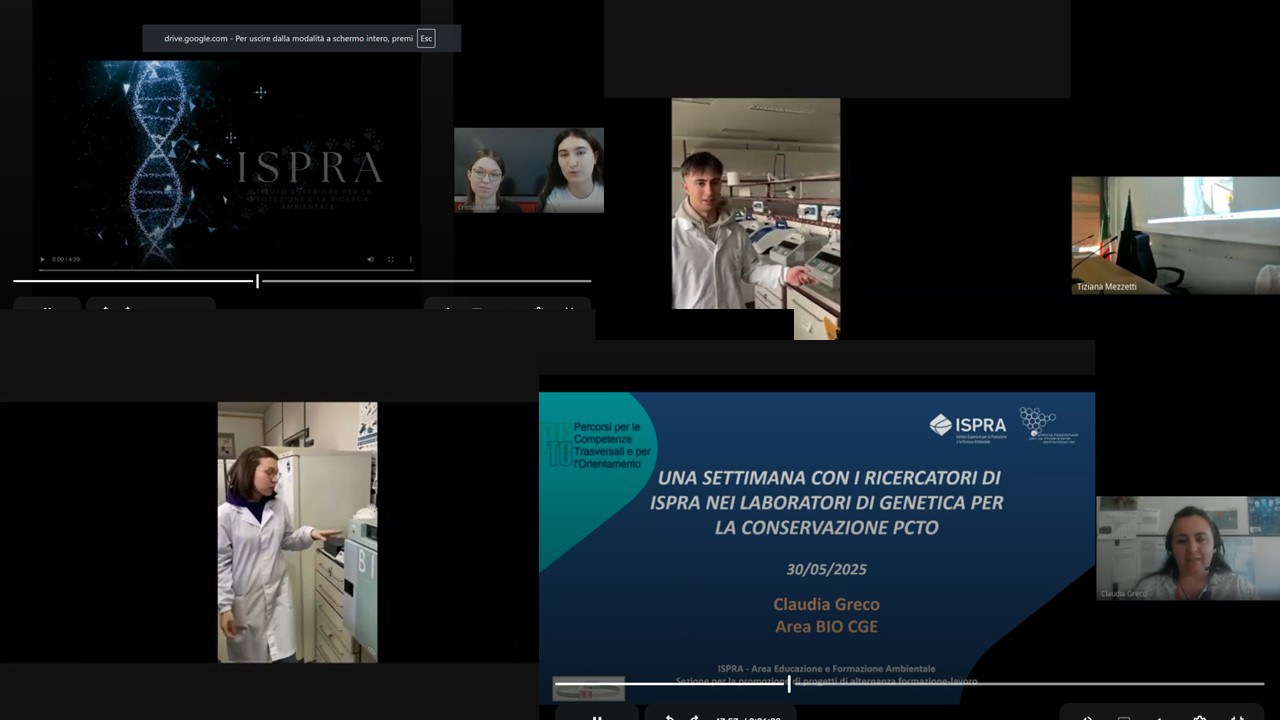Click the preview thumbnail on lower-right timeline

[589, 688]
